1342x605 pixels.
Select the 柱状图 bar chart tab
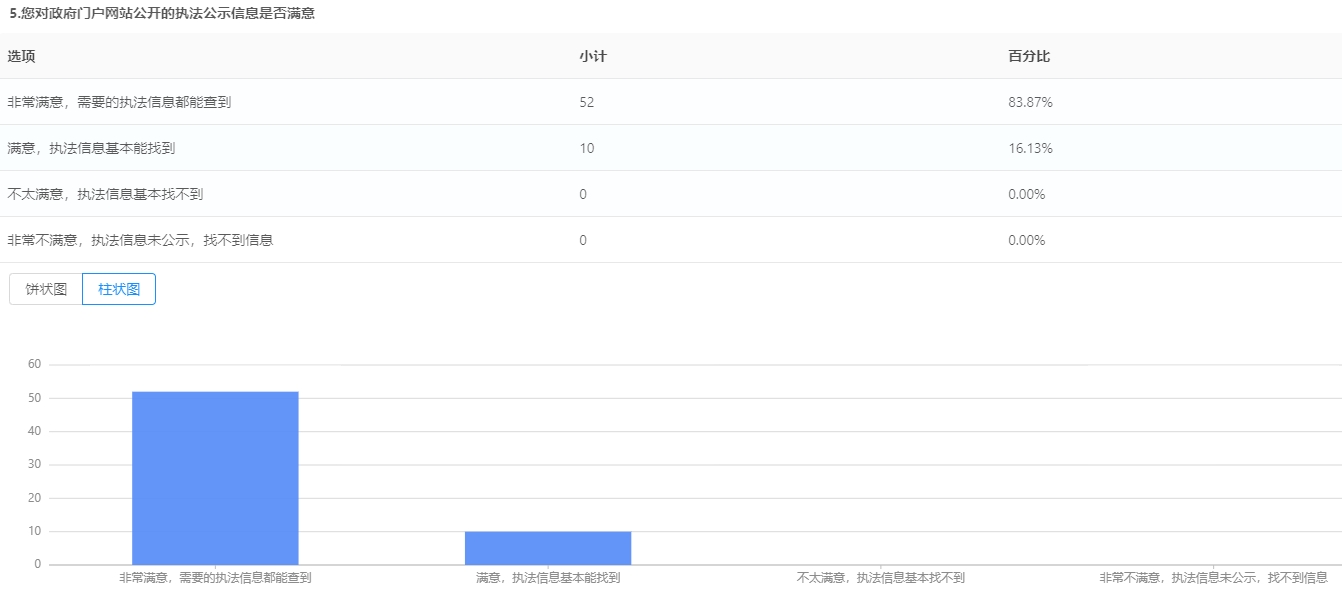tap(119, 289)
